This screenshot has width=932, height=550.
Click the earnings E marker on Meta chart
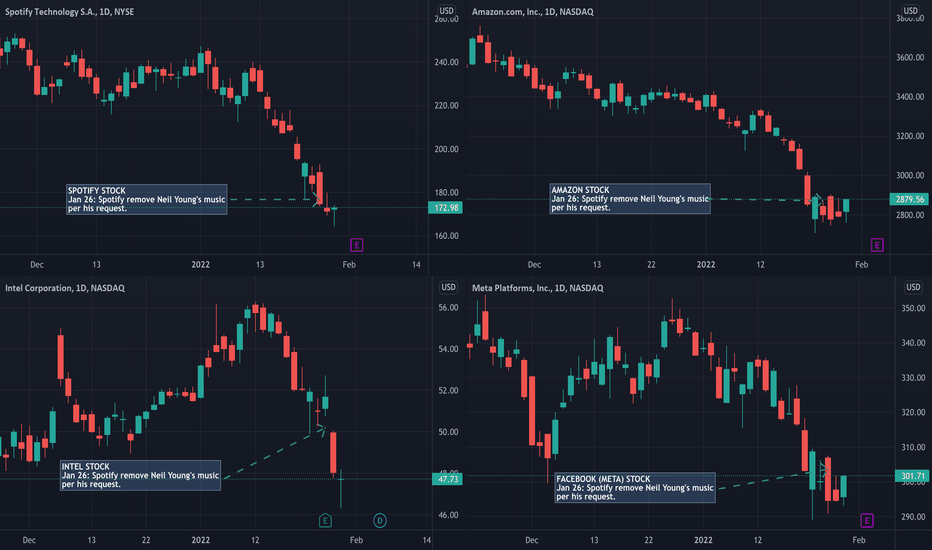pyautogui.click(x=867, y=521)
